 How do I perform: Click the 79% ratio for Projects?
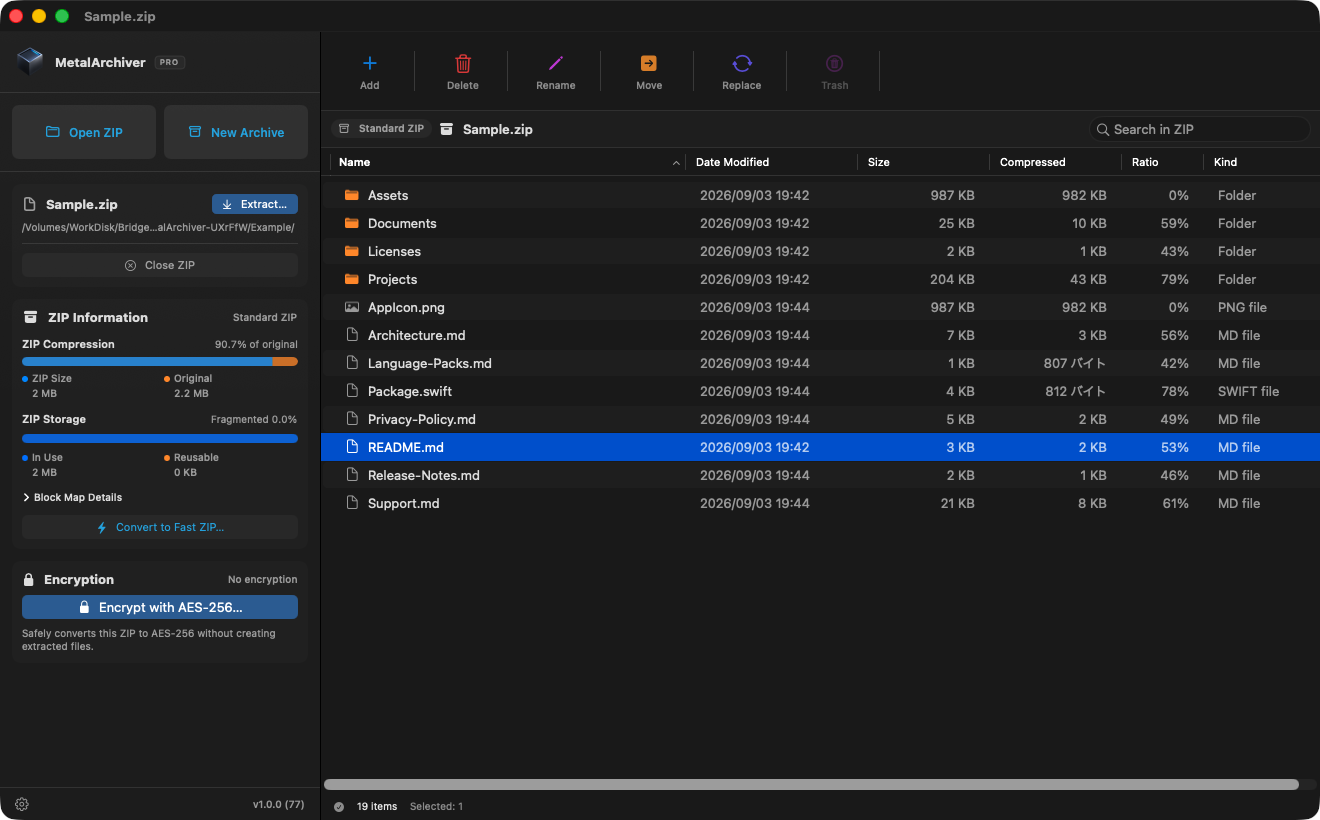coord(1175,279)
